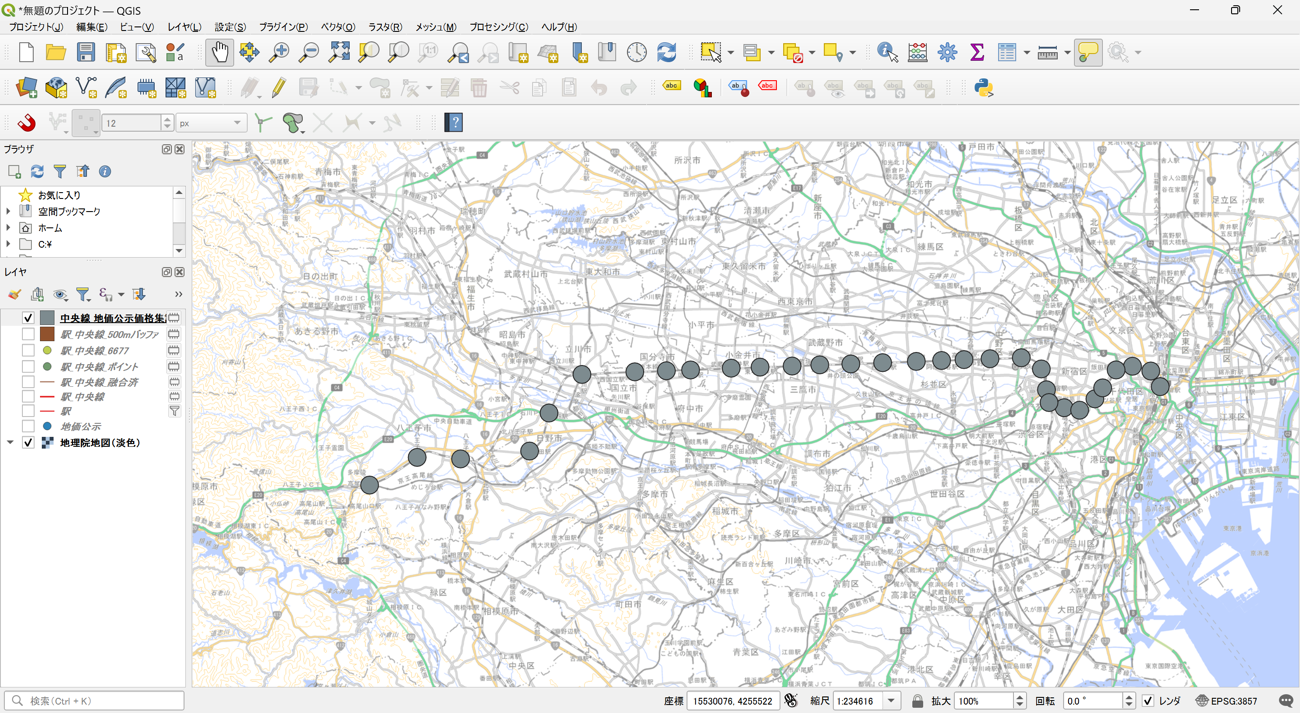Screen dimensions: 1300x713
Task: Click the messages icon in the status bar
Action: [x=1286, y=701]
